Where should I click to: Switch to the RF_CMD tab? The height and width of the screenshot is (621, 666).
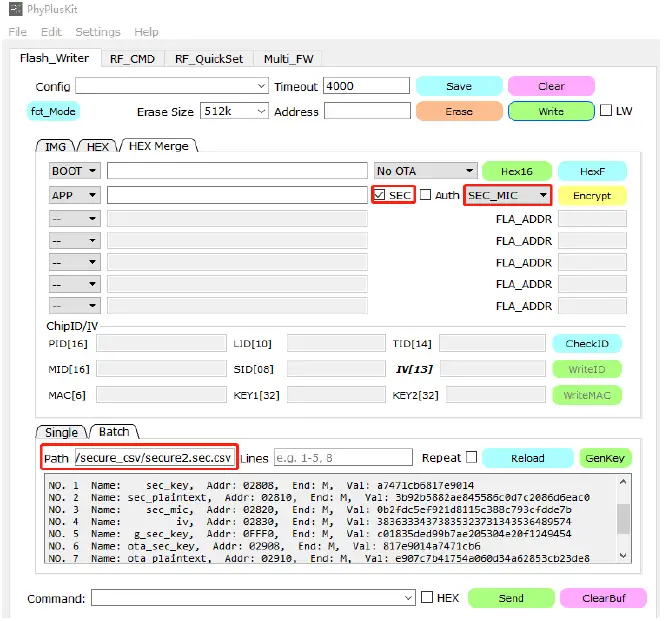click(132, 59)
